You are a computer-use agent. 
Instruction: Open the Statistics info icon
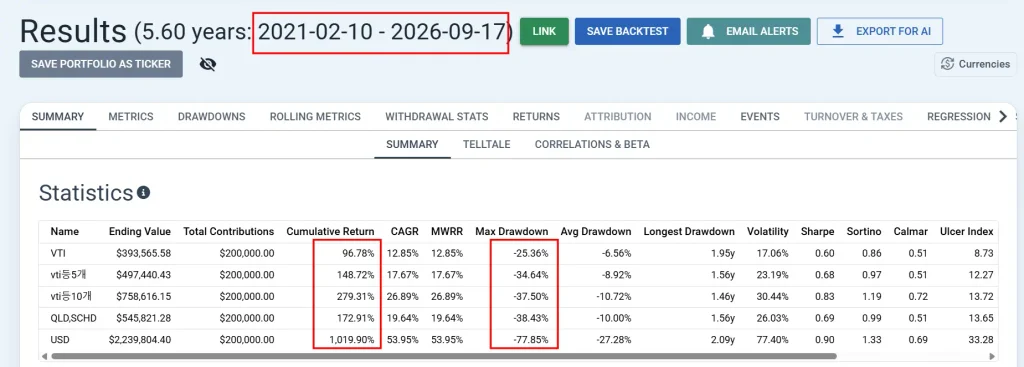pos(144,193)
